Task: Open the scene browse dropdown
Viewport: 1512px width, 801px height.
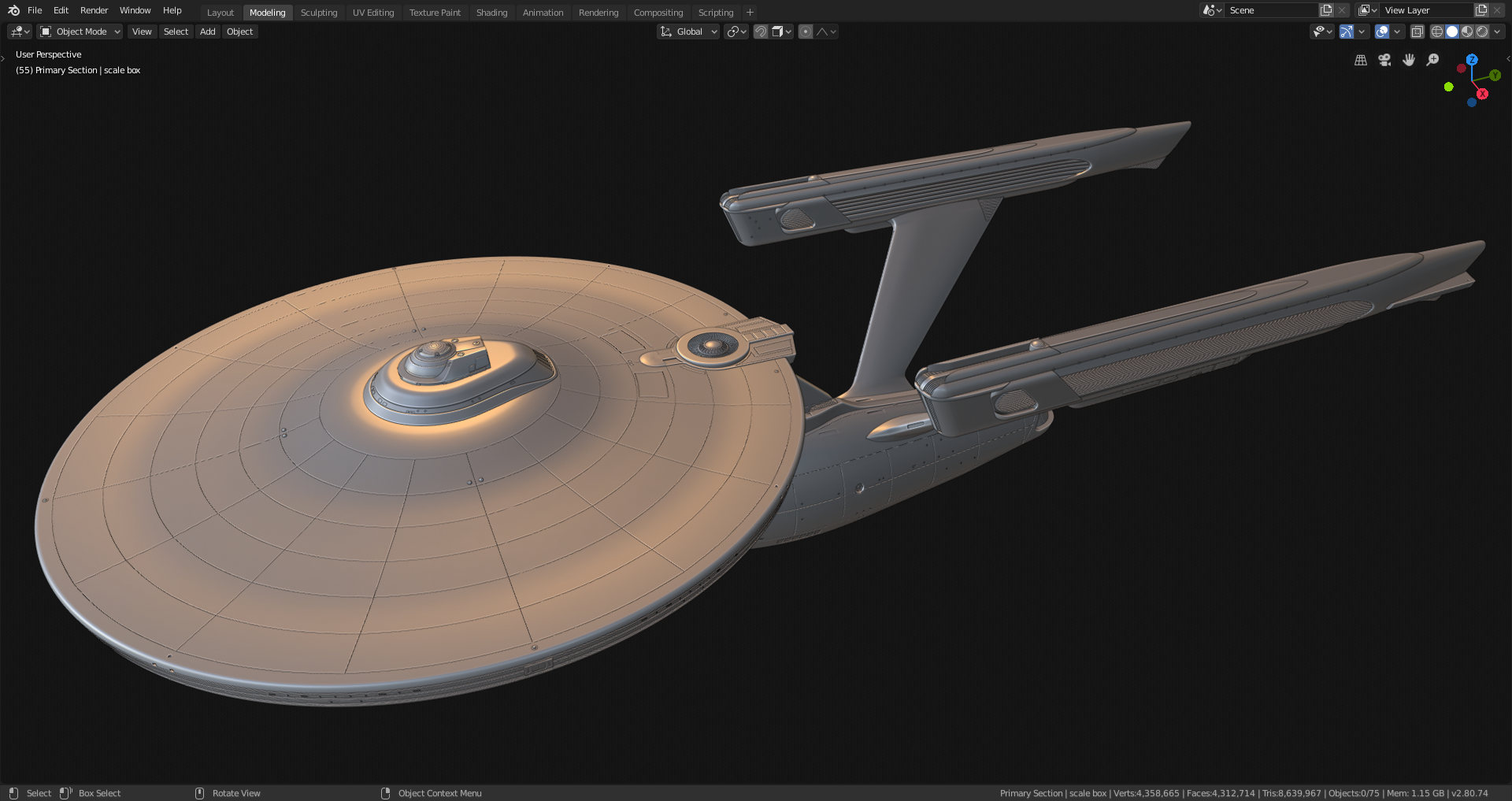Action: coord(1212,10)
